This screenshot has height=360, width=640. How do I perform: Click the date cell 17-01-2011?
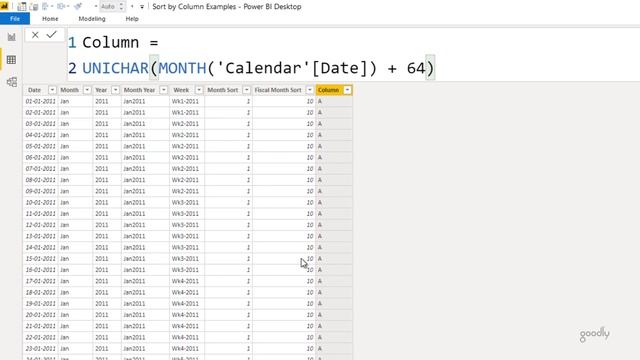(x=40, y=281)
